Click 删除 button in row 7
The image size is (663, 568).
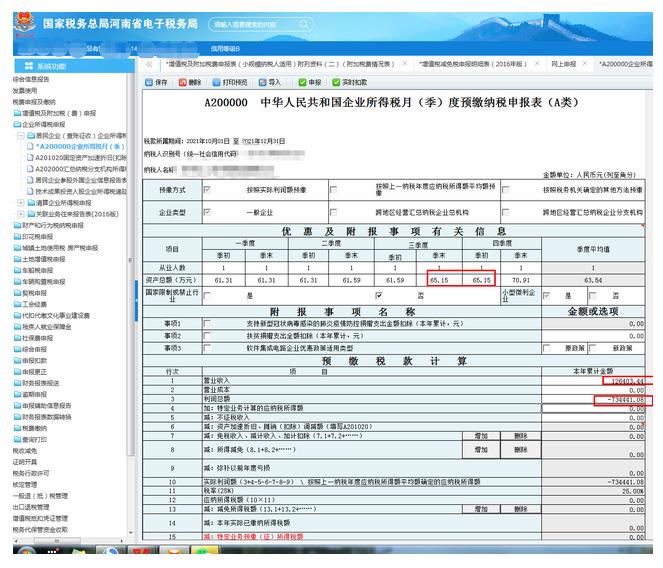[520, 450]
